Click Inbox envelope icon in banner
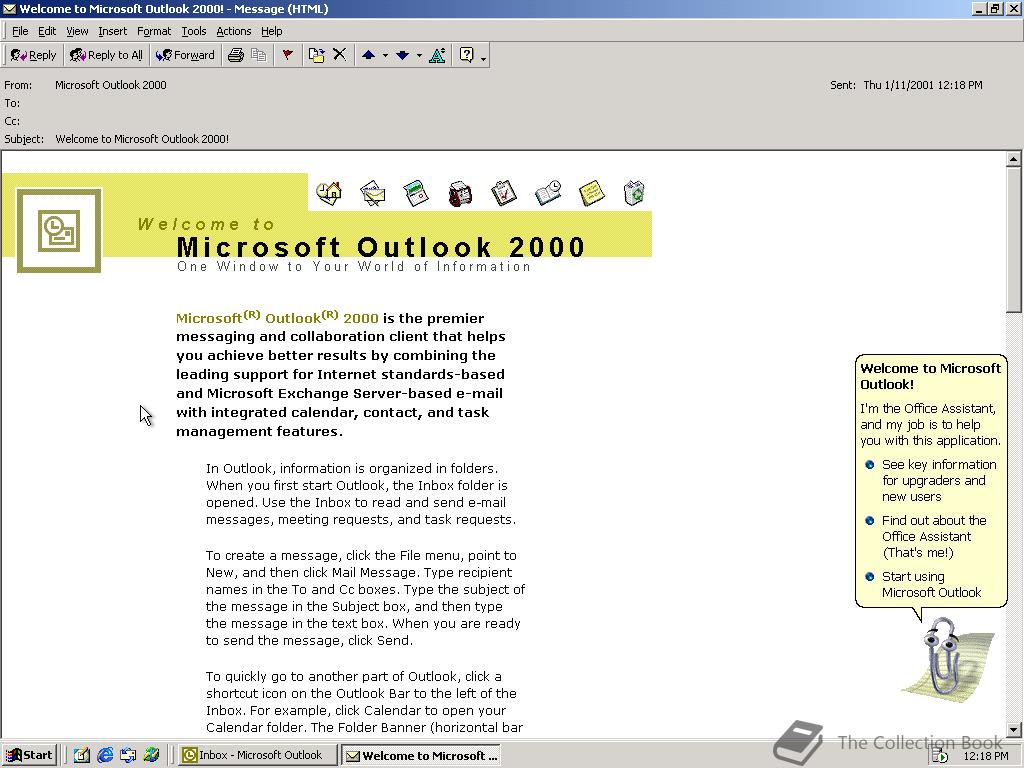The width and height of the screenshot is (1024, 768). 372,193
